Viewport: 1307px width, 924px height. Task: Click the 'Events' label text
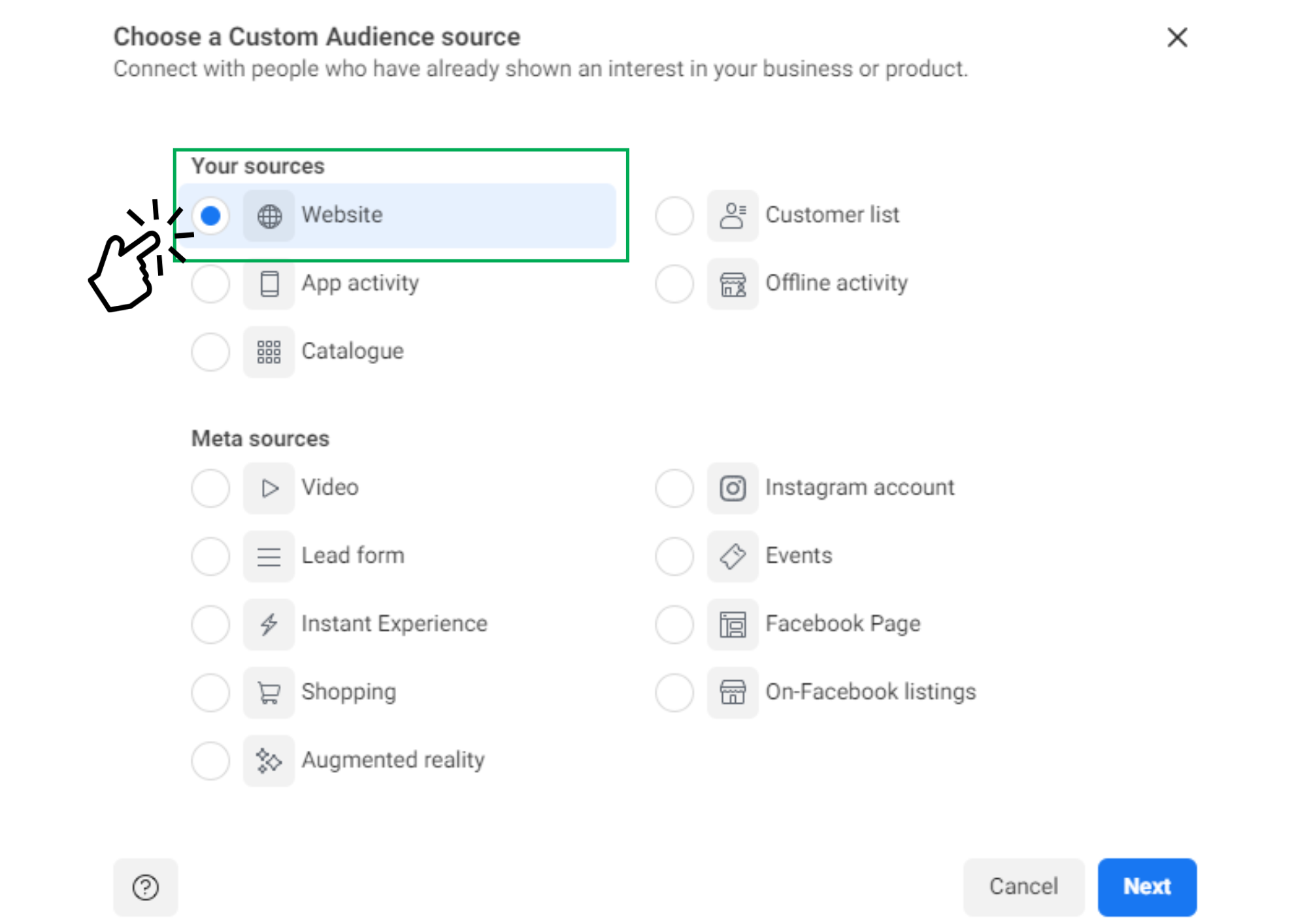pos(799,555)
